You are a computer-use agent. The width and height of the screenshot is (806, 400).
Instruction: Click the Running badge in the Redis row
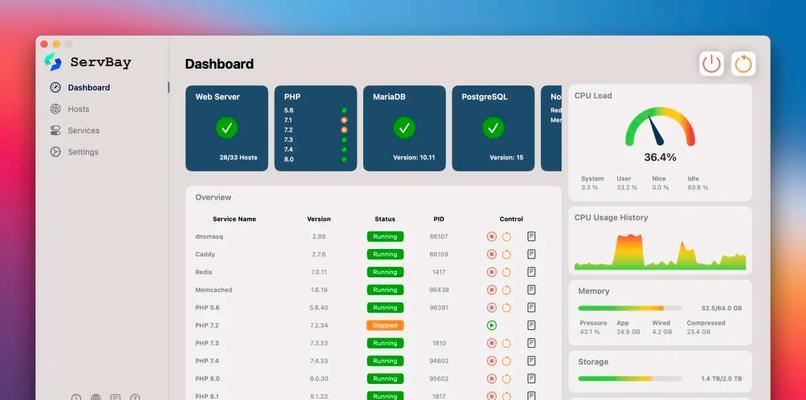tap(385, 272)
